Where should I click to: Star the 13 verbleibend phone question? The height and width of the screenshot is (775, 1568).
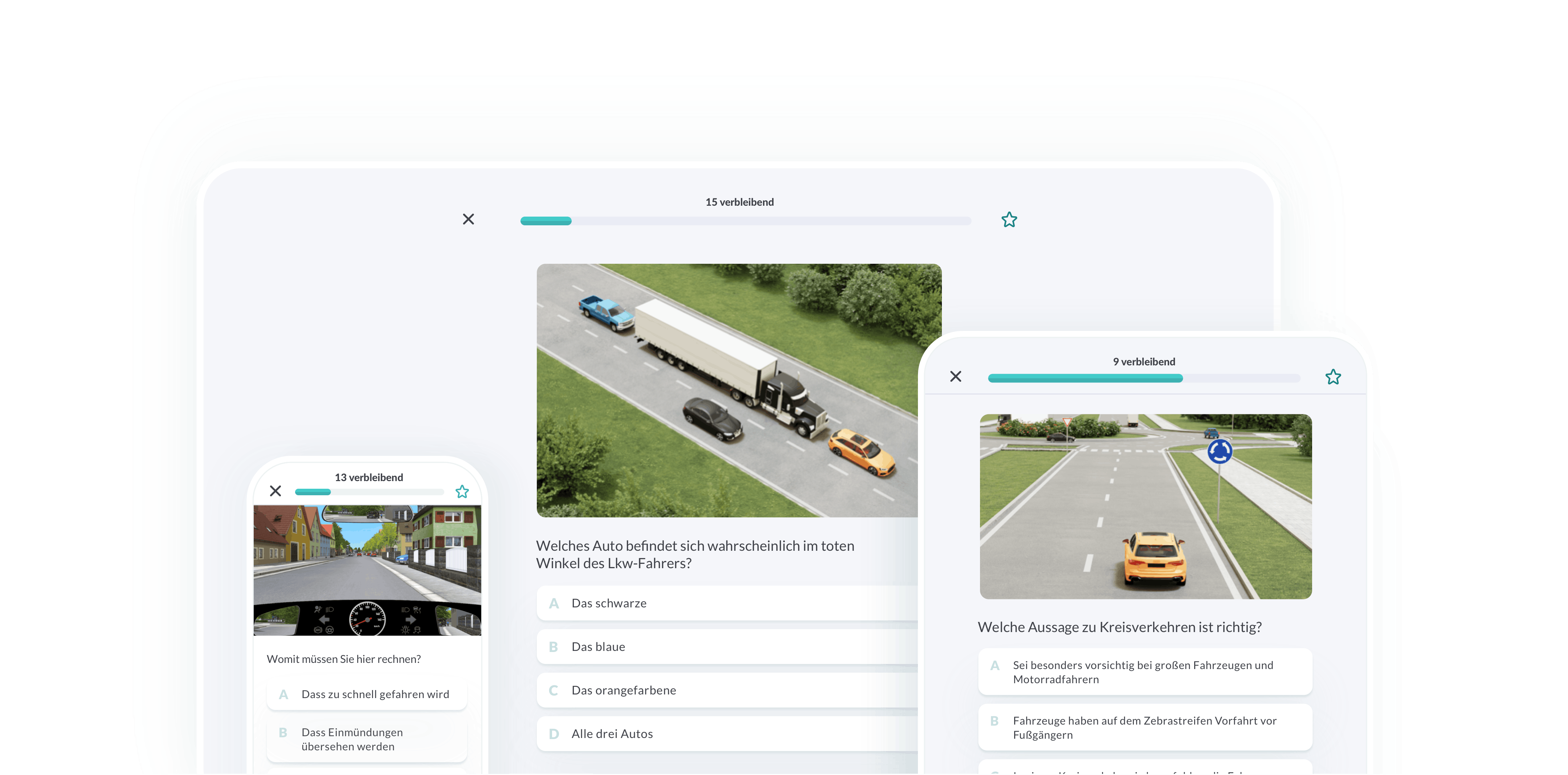point(462,492)
